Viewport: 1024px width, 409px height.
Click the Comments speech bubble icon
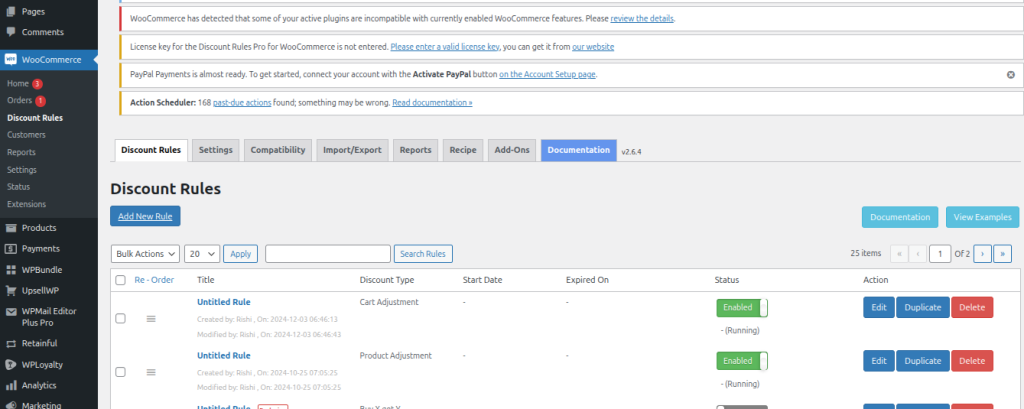(11, 32)
